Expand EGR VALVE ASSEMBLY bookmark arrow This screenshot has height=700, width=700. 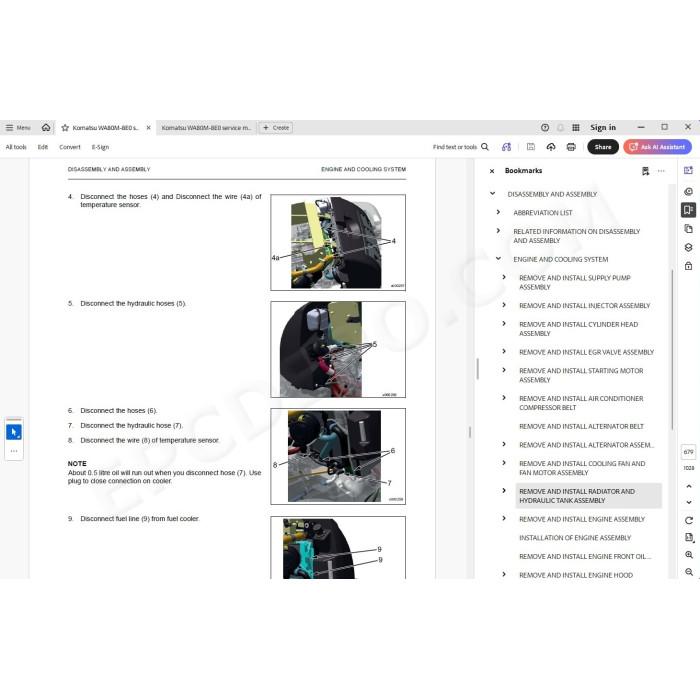(x=504, y=351)
